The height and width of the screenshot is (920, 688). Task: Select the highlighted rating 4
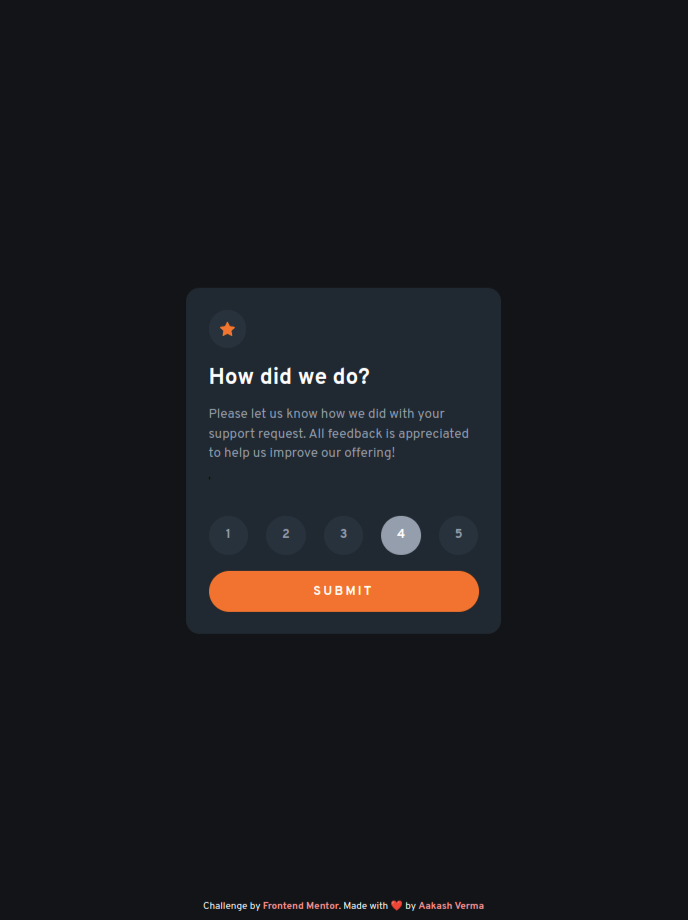point(401,535)
